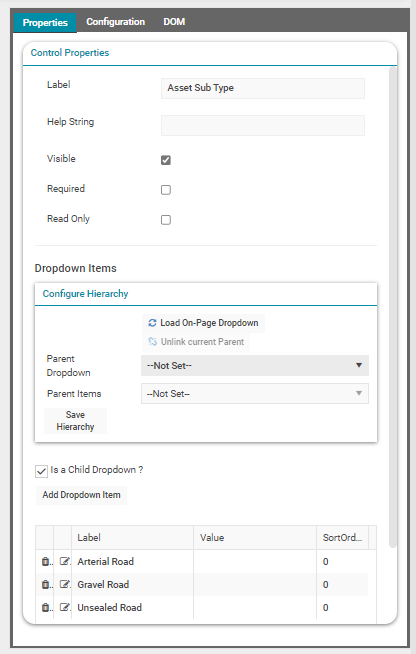Switch to the Configuration tab
Viewport: 416px width, 654px height.
[116, 22]
